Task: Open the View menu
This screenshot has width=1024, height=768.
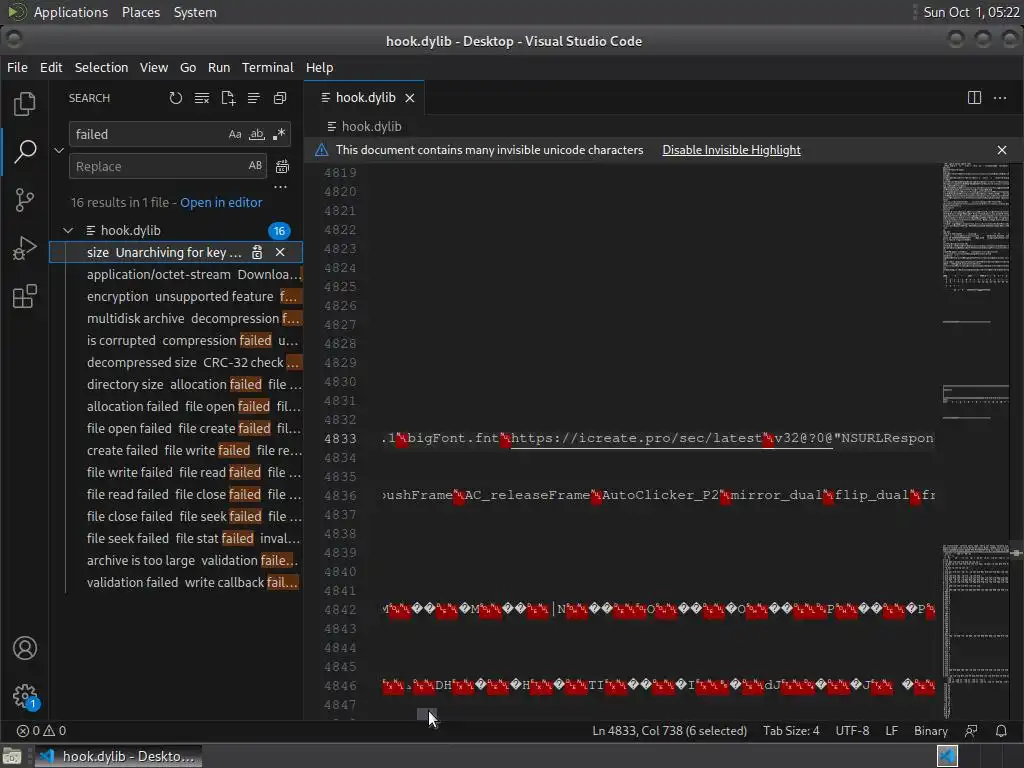Action: tap(153, 67)
